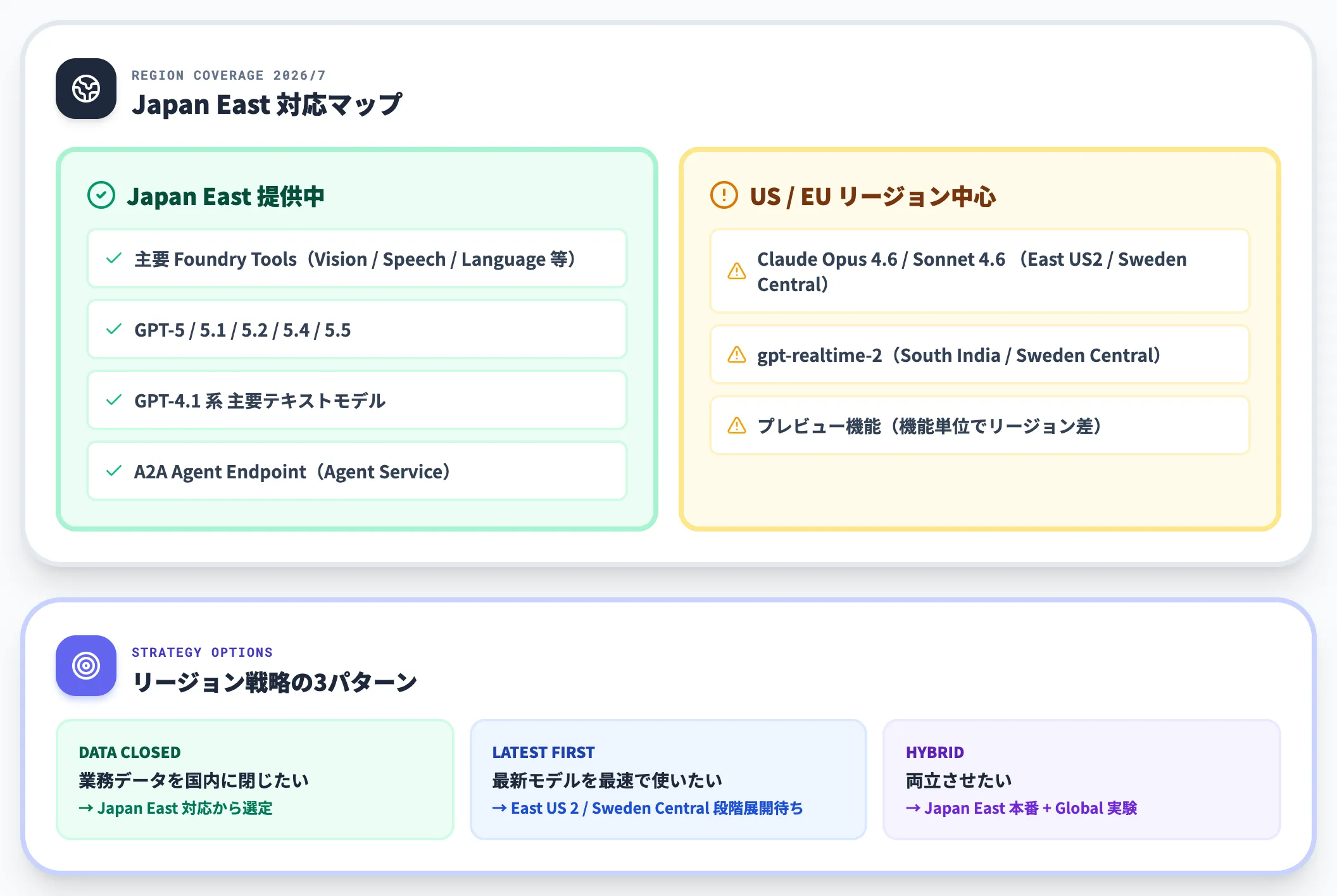This screenshot has width=1337, height=896.
Task: Click the リージョン戦略の3パターン title
Action: tap(274, 681)
